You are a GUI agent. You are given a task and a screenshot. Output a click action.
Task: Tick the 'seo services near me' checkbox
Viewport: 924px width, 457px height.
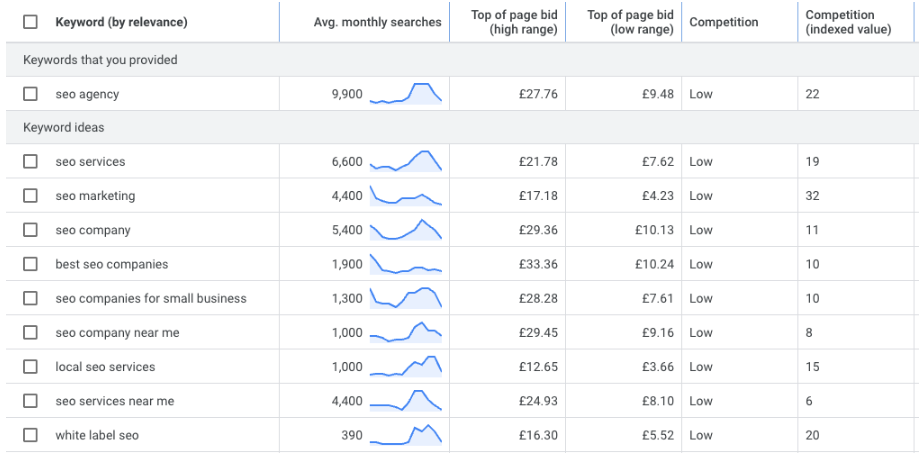[30, 400]
